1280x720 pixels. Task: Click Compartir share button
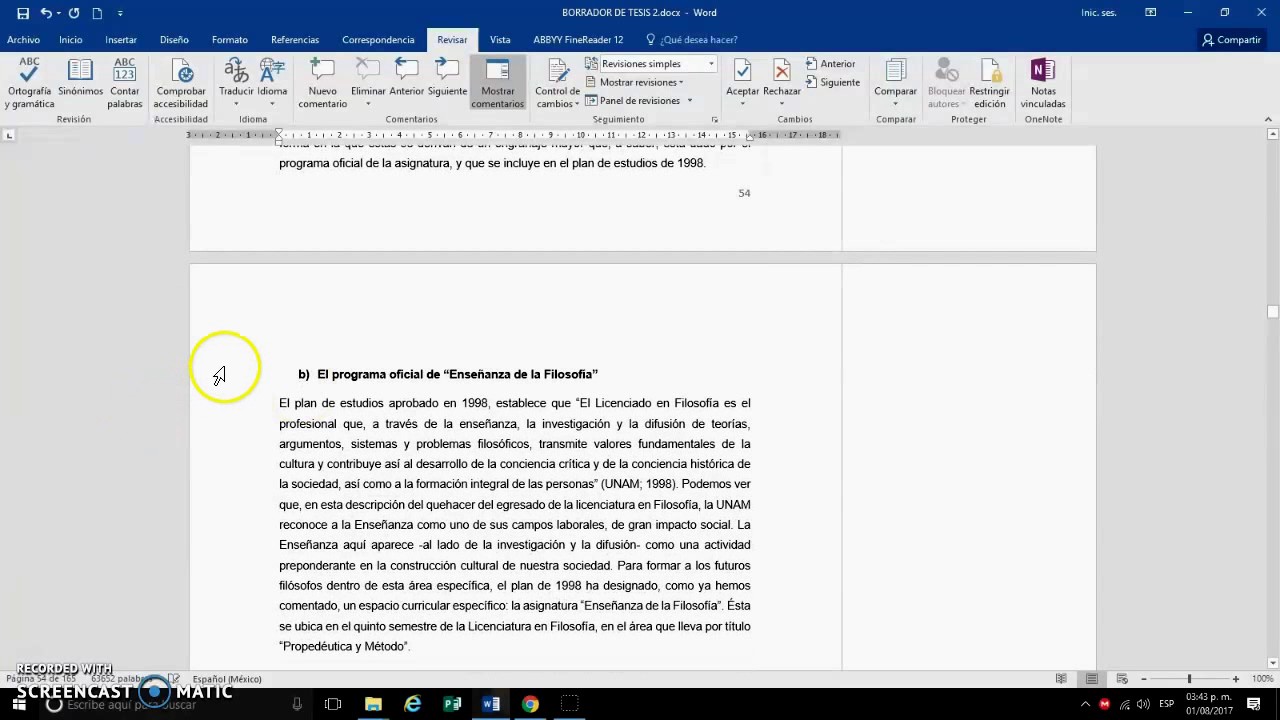[x=1232, y=40]
